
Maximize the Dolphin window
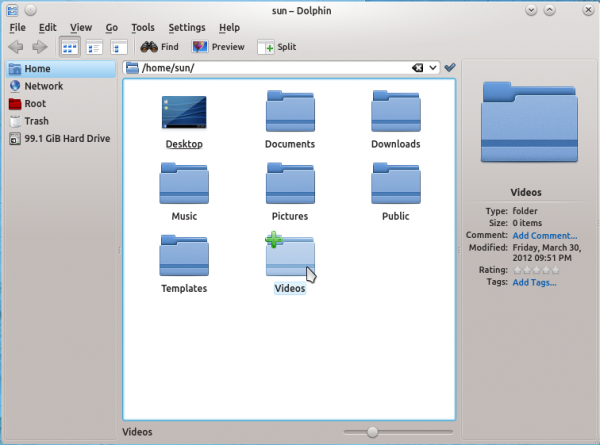coord(550,10)
